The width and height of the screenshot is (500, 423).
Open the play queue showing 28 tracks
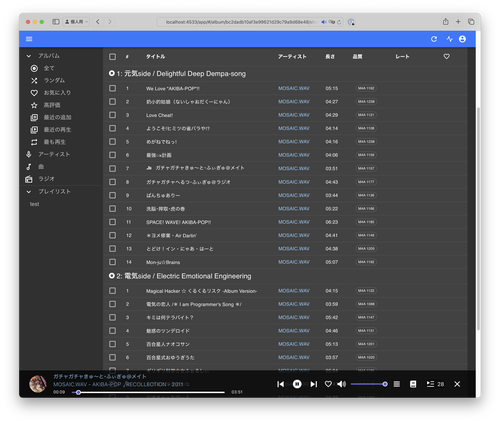pyautogui.click(x=435, y=384)
